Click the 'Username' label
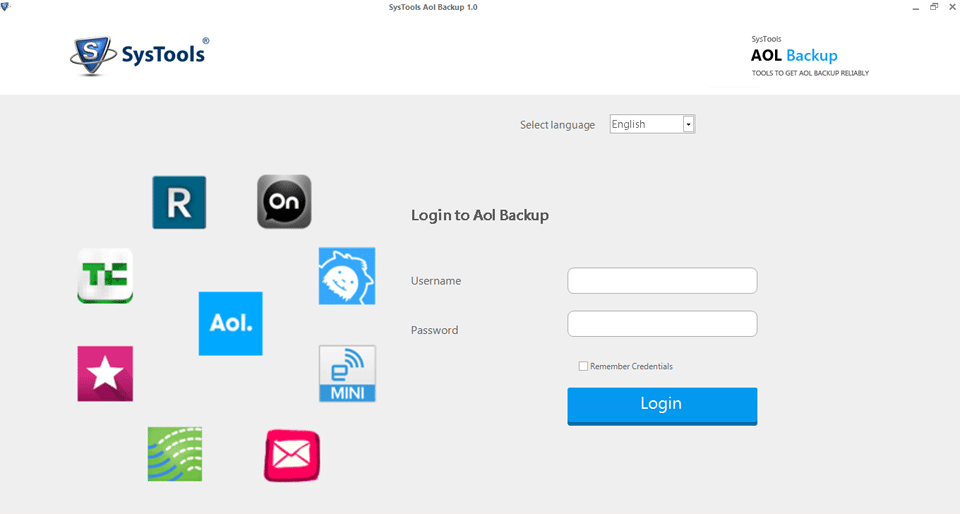This screenshot has width=960, height=514. tap(436, 281)
